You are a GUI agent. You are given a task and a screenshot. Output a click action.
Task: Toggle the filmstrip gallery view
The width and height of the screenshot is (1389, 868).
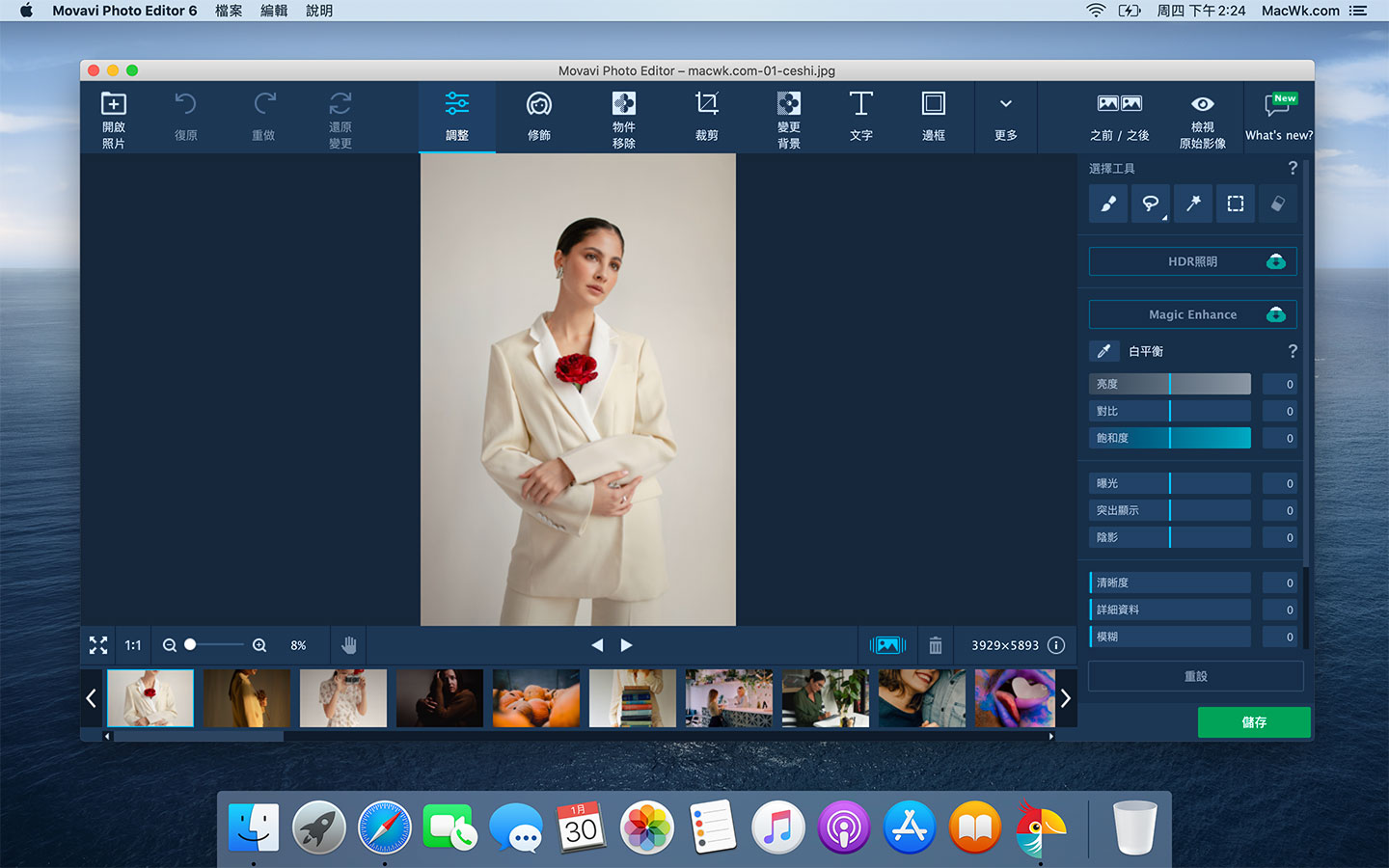(887, 644)
